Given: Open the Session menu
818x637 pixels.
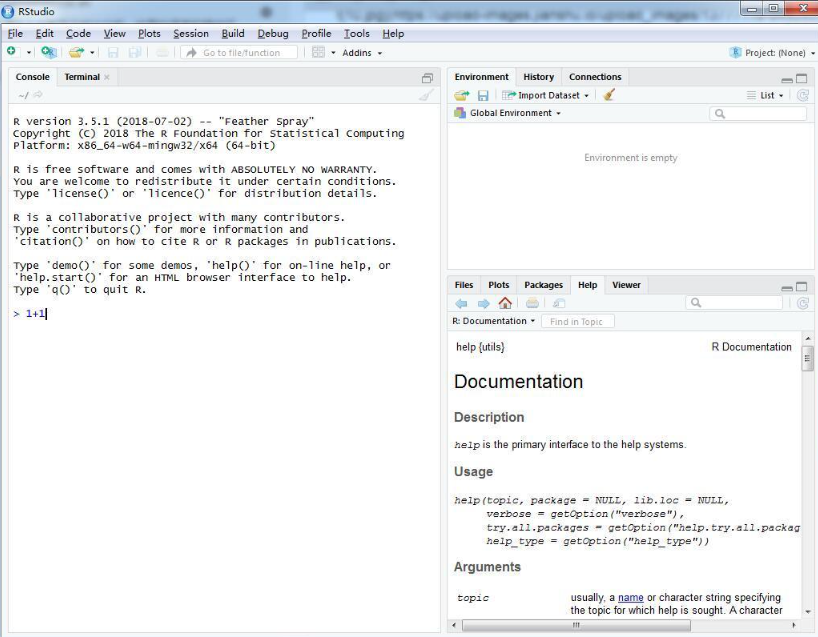Looking at the screenshot, I should 191,33.
